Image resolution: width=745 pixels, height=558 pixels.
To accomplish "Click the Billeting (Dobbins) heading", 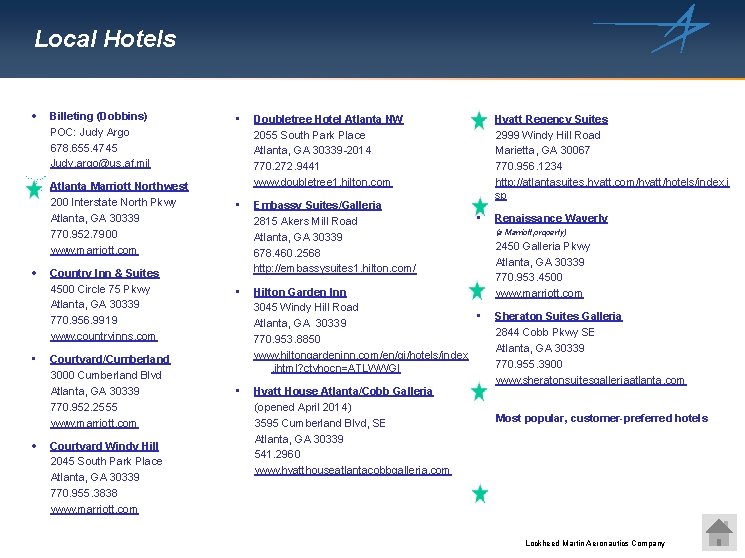I will coord(98,116).
